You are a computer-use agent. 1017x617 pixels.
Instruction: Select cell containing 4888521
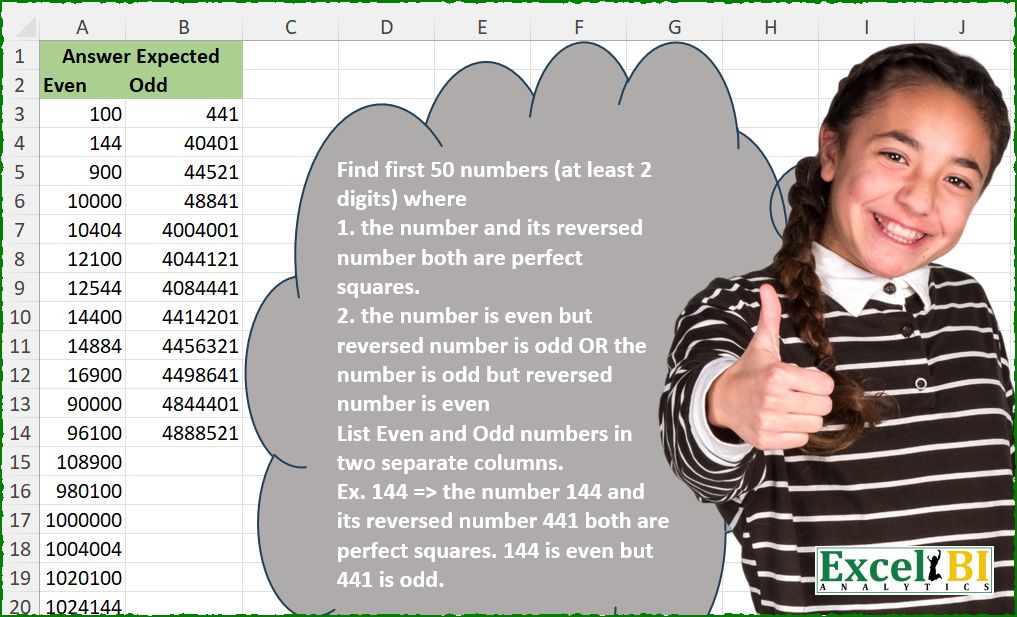pos(184,433)
